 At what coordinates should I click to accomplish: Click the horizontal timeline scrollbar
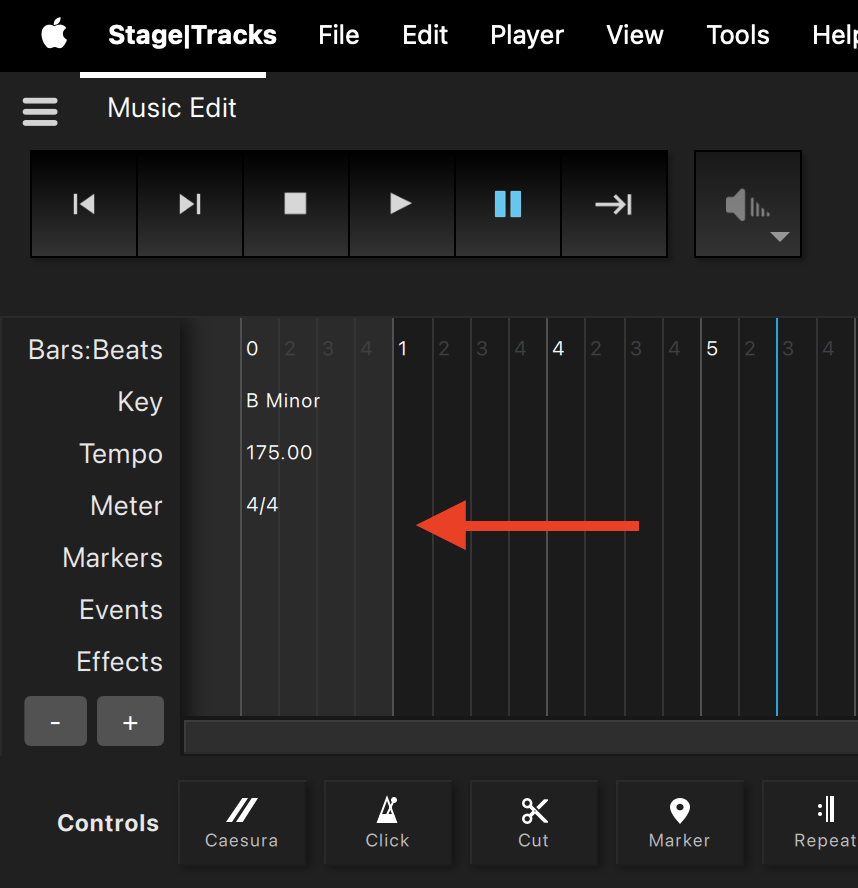click(521, 737)
